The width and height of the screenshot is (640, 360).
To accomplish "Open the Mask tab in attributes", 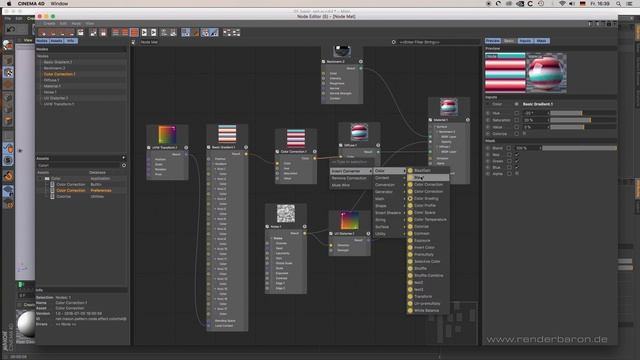I will pos(541,41).
